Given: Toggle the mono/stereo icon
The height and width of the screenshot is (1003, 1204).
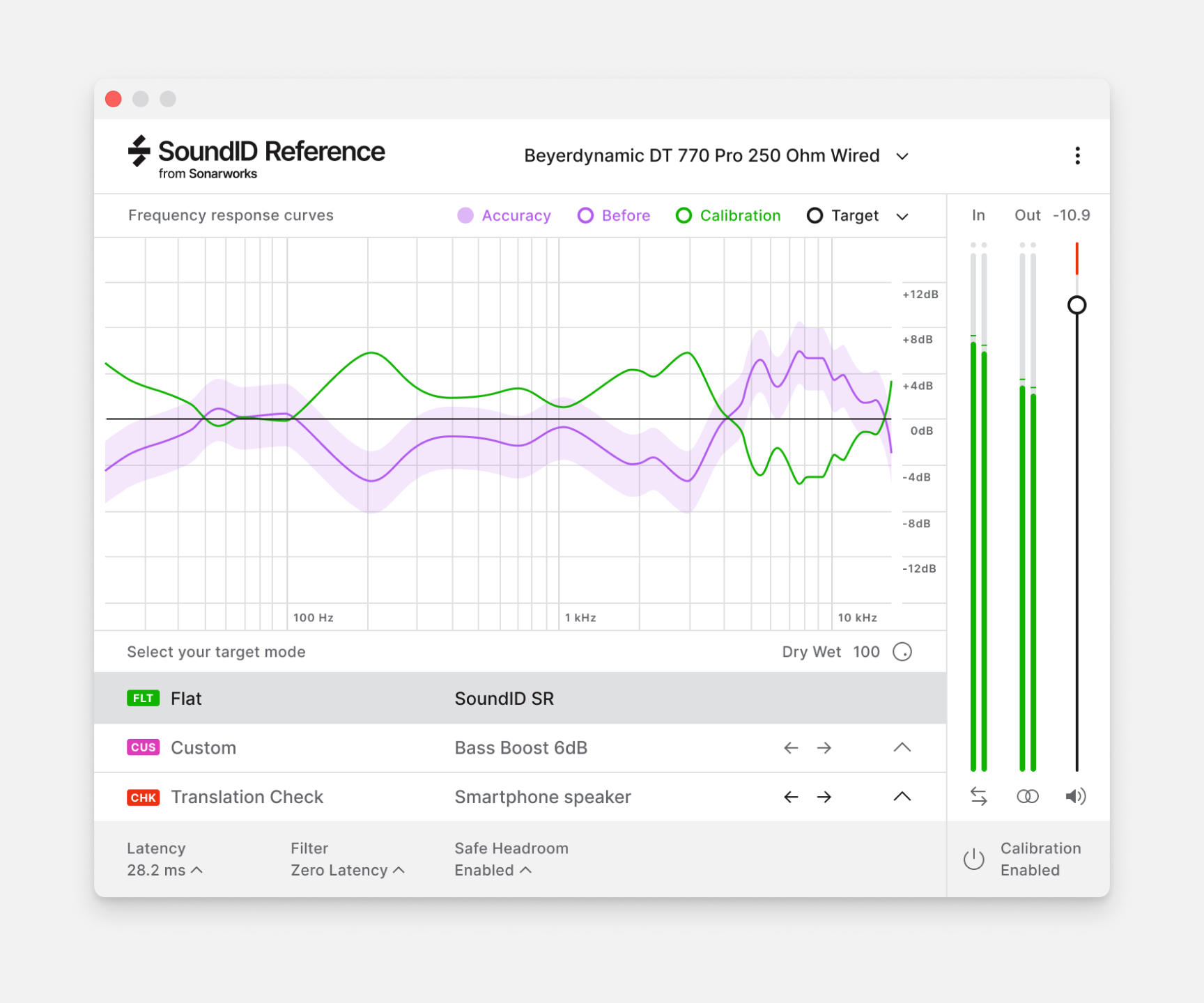Looking at the screenshot, I should [1027, 796].
